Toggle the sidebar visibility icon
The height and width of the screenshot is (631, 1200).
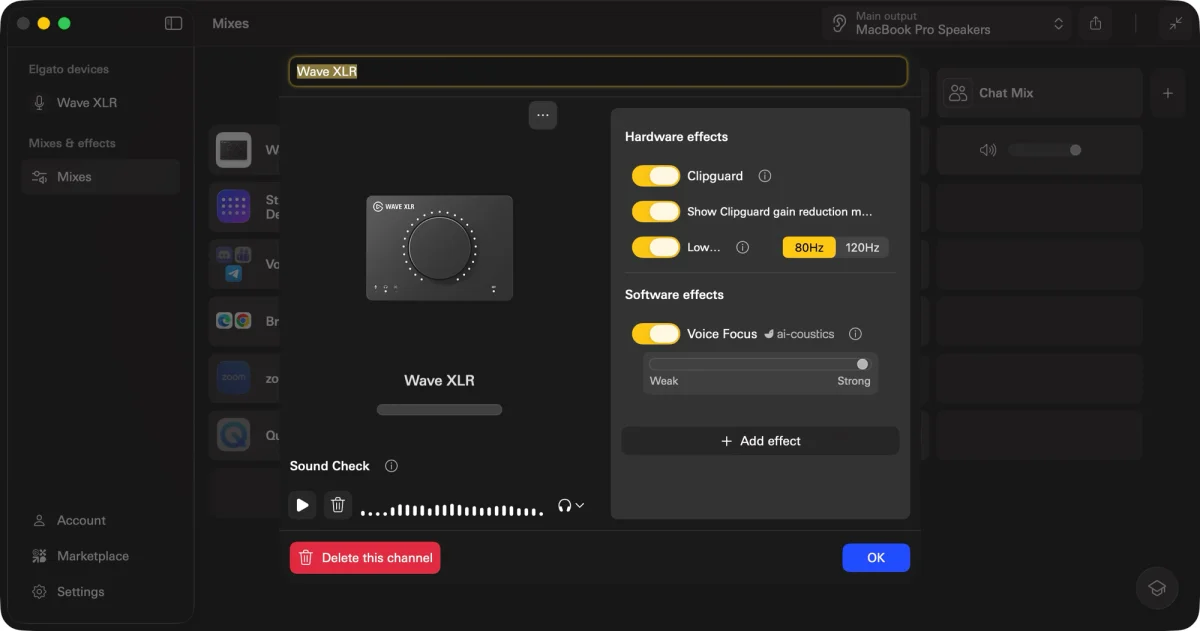[x=173, y=23]
